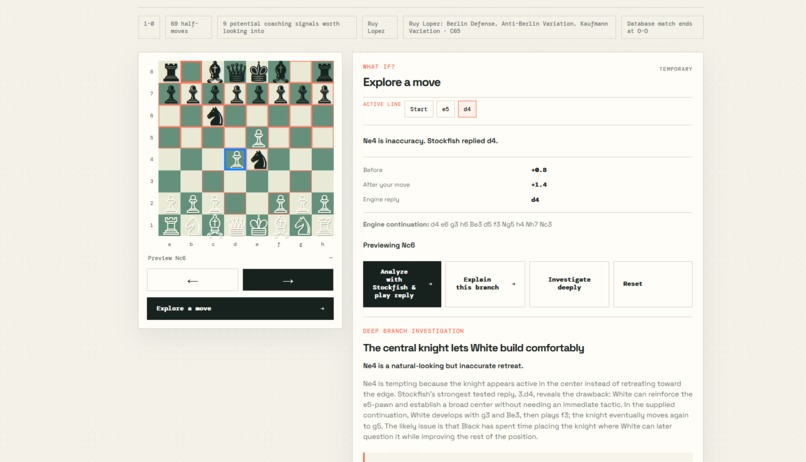Click the Berlin Defense Kaufmann Variation C65 tag

tap(509, 27)
